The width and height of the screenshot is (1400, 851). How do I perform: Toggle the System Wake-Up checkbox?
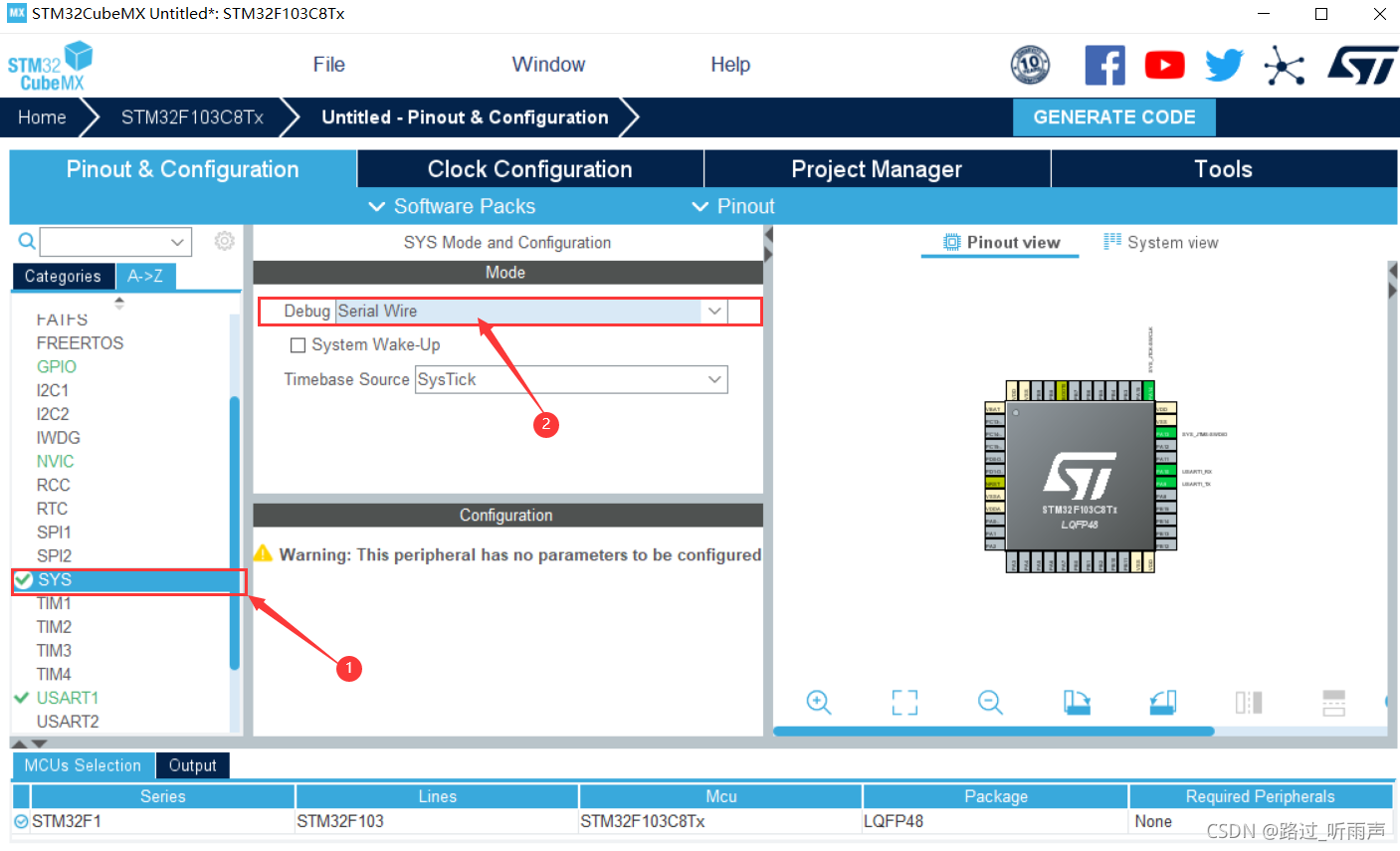(298, 345)
